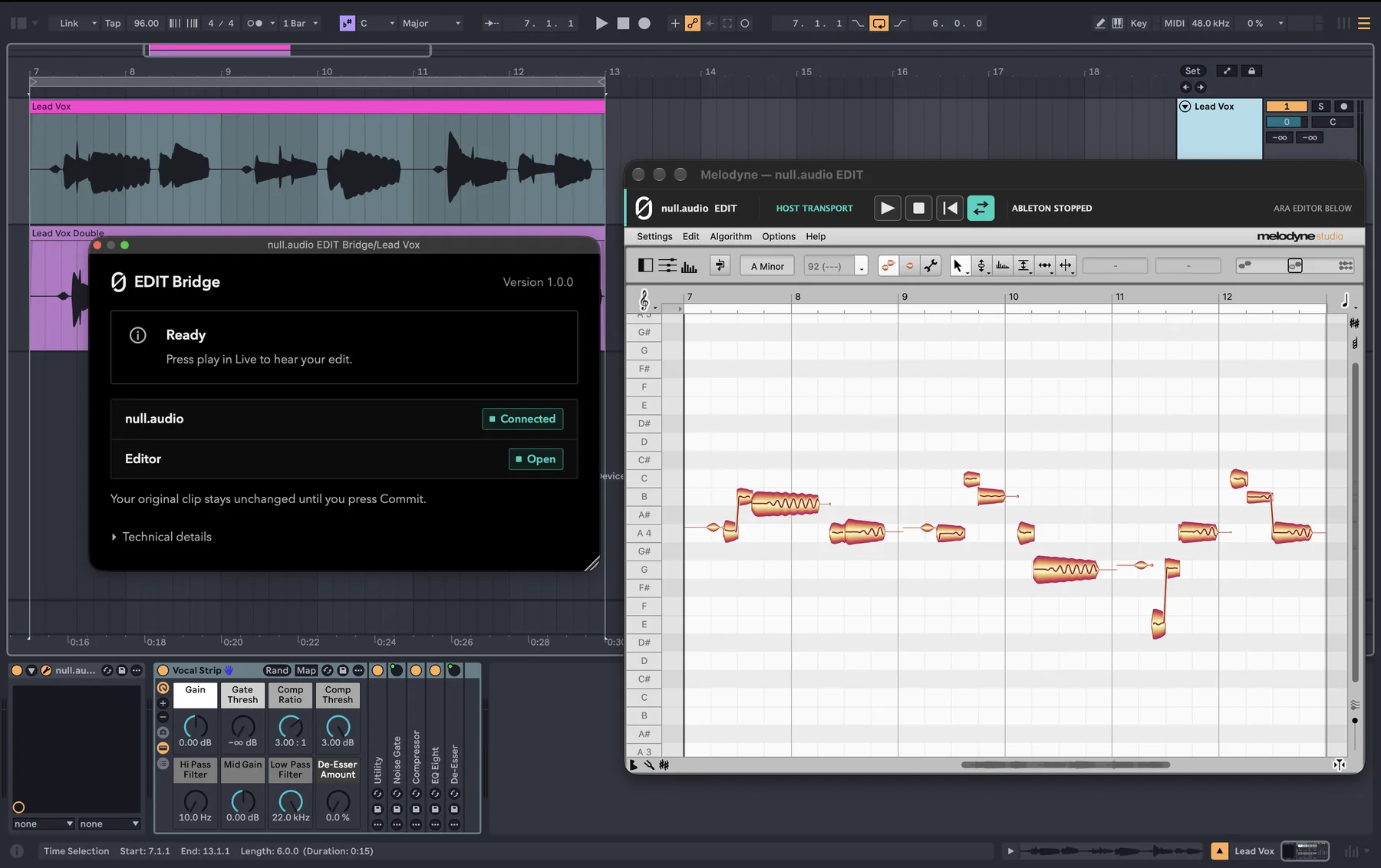Screen dimensions: 1381x868
Task: Toggle the Lead Vox track activator 1
Action: 1287,107
